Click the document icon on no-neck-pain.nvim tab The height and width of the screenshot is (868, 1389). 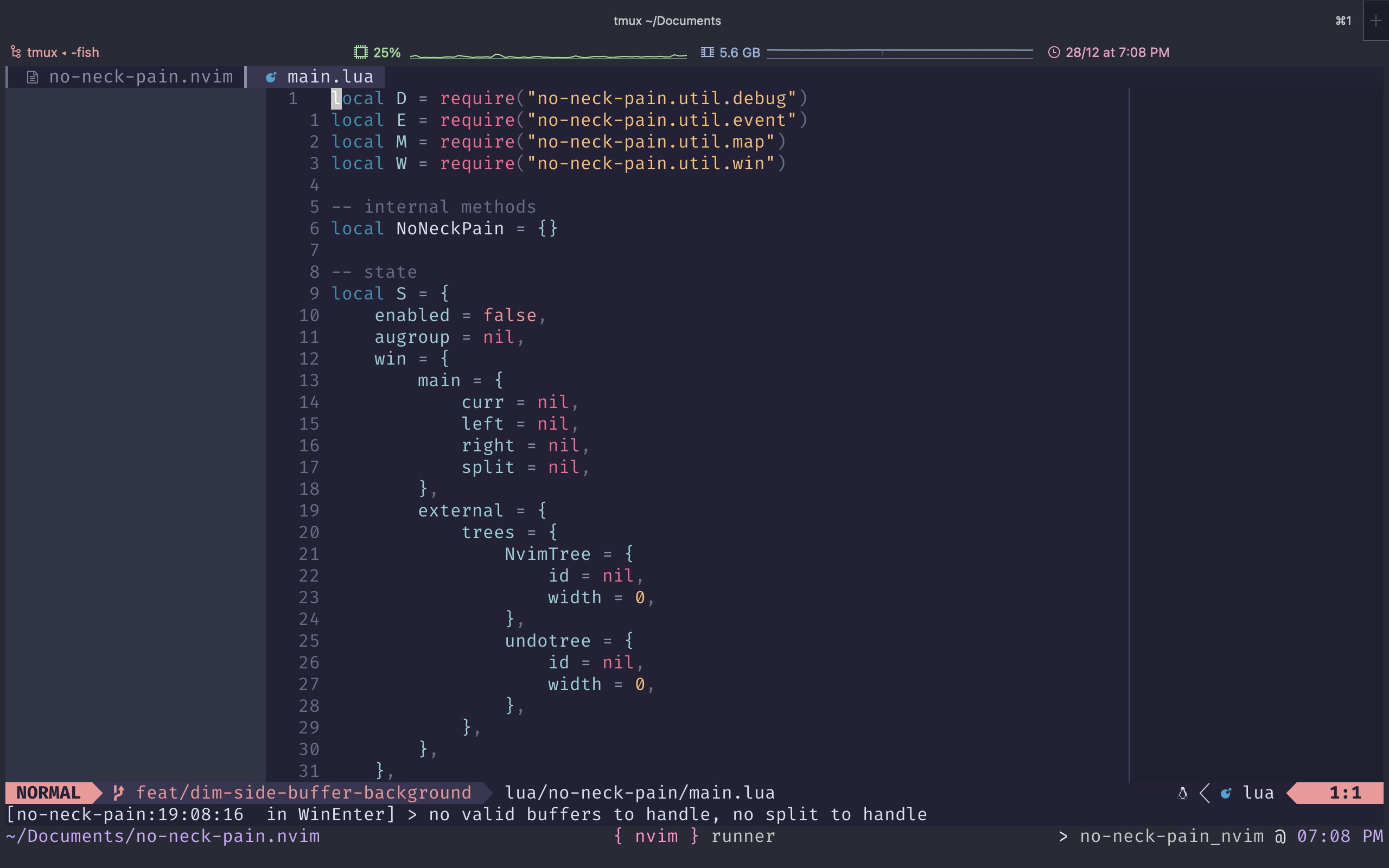click(x=33, y=76)
